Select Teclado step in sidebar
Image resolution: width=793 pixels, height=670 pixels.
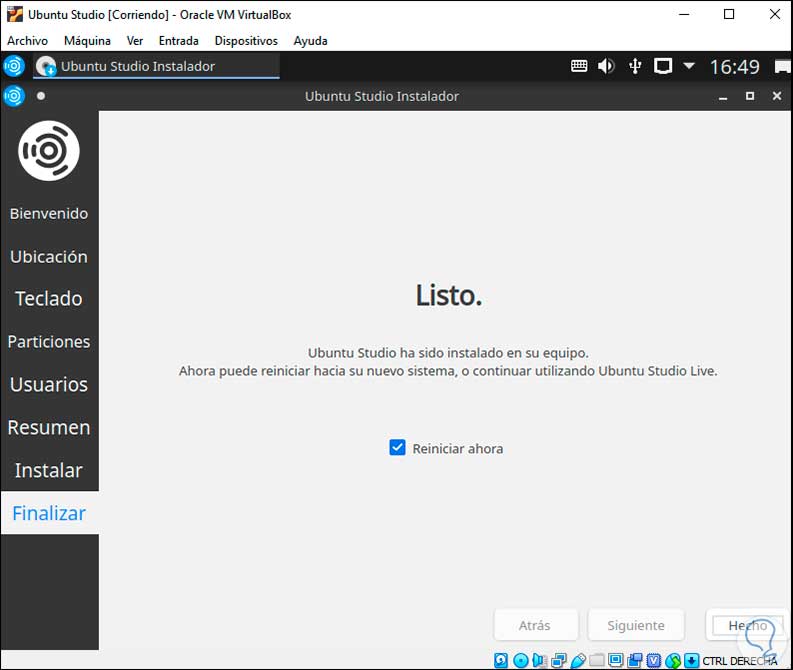(x=49, y=299)
